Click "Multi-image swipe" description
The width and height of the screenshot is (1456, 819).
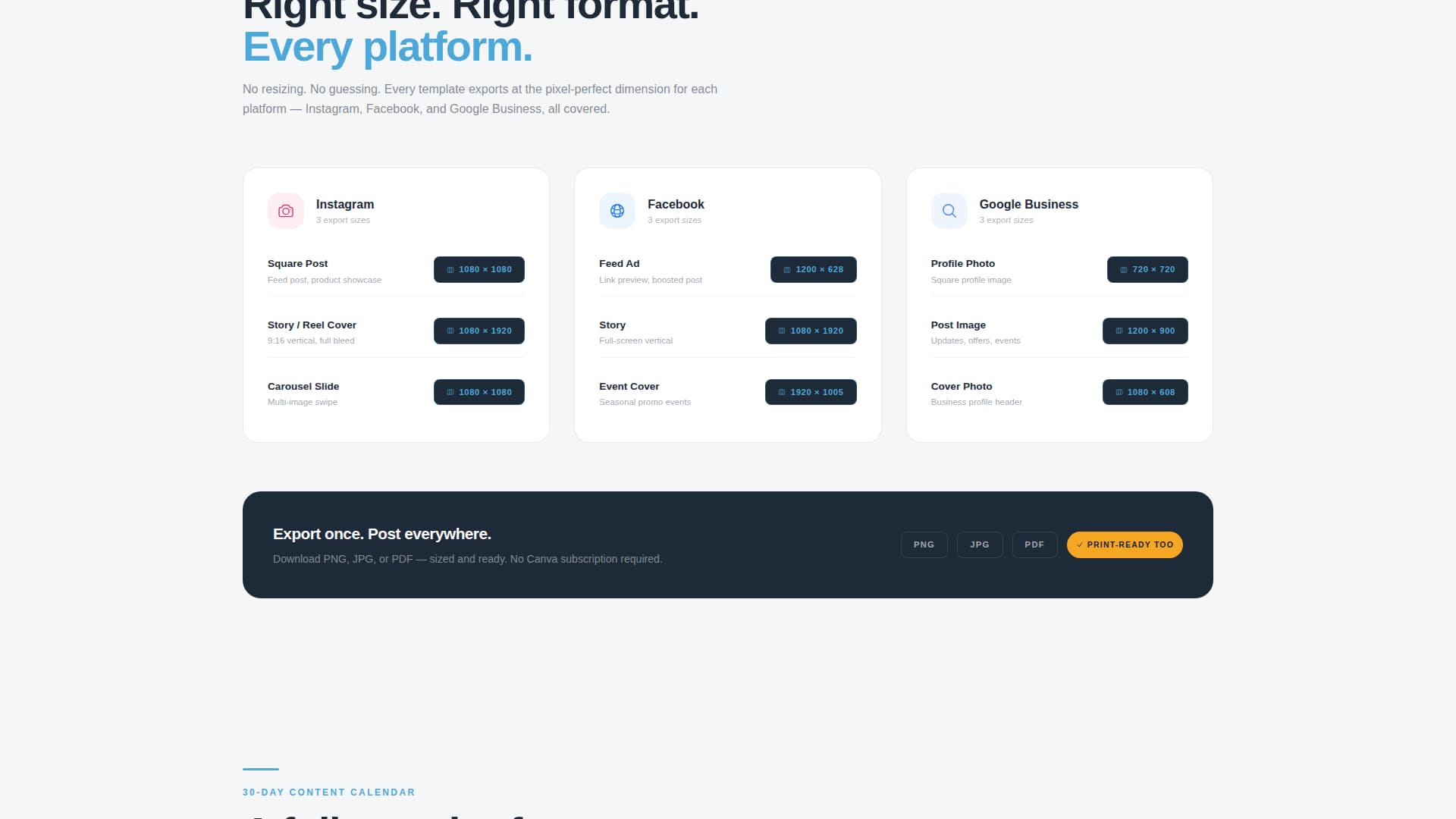click(302, 402)
